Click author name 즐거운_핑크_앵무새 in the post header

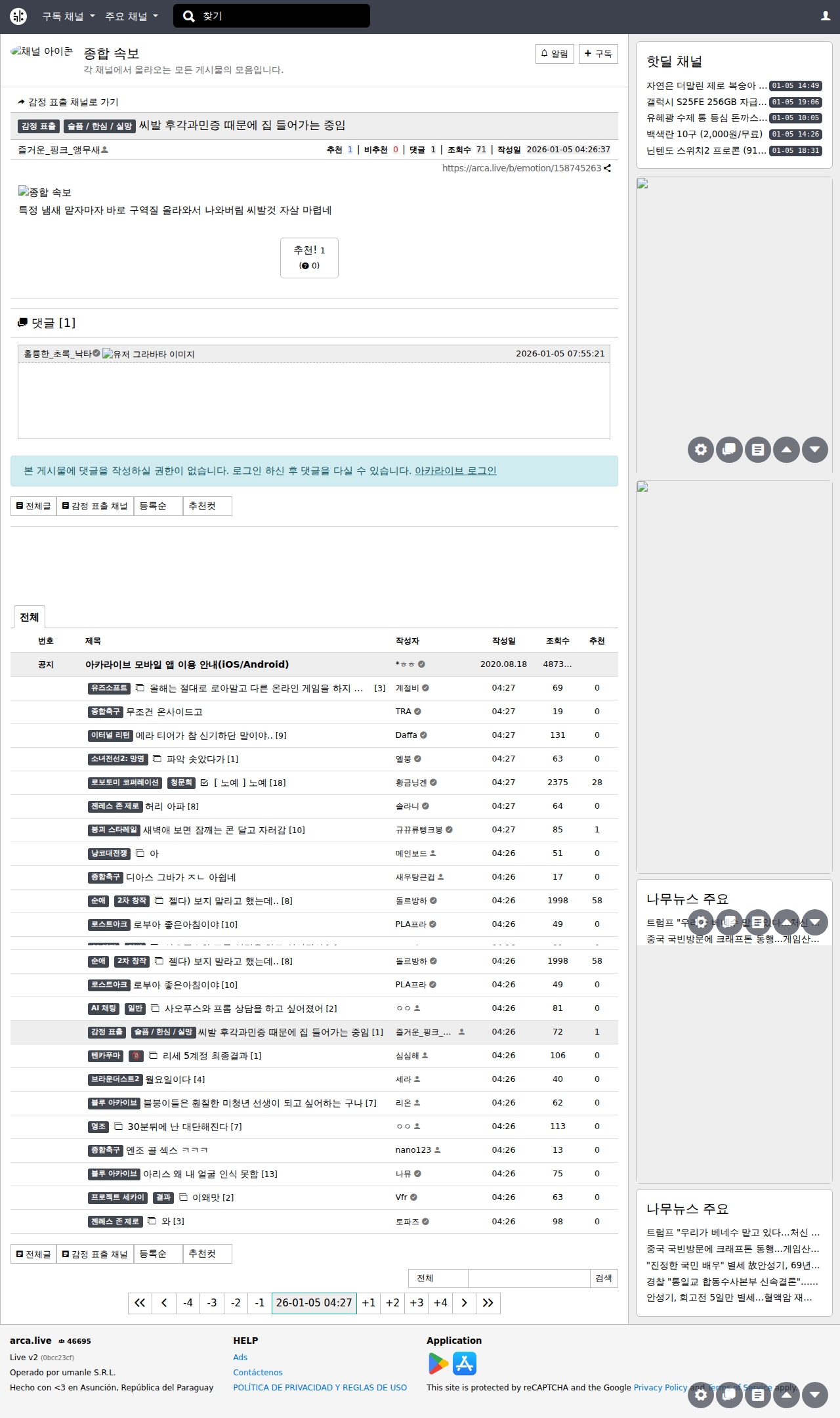click(60, 150)
